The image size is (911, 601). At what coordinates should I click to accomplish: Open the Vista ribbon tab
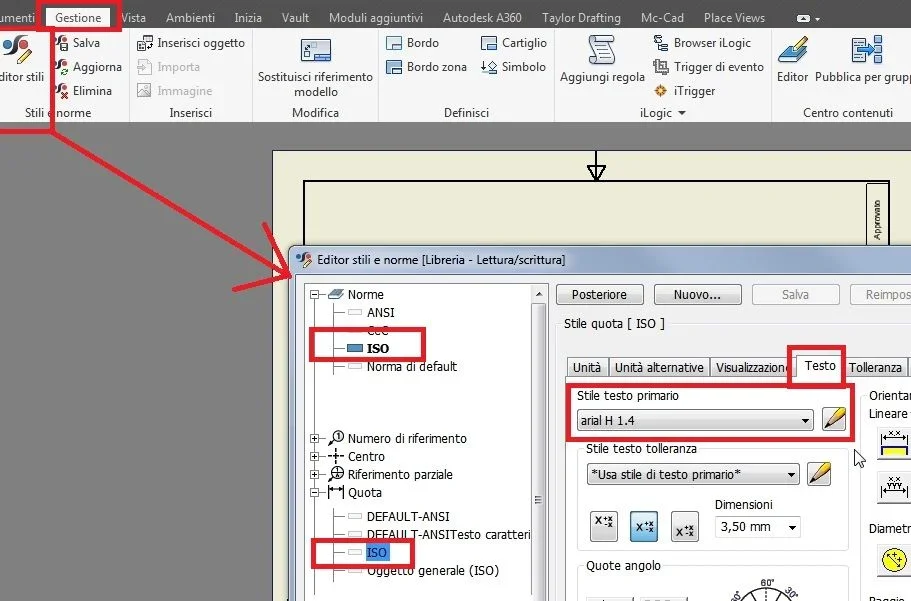click(134, 17)
